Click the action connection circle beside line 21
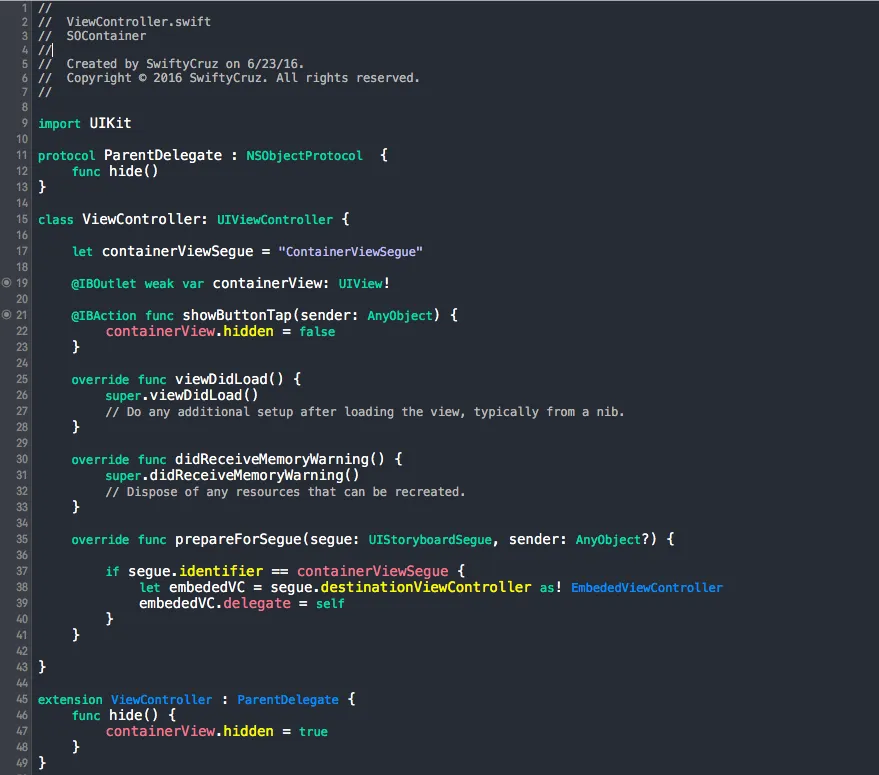Screen dimensions: 879x775 pyautogui.click(x=6, y=315)
